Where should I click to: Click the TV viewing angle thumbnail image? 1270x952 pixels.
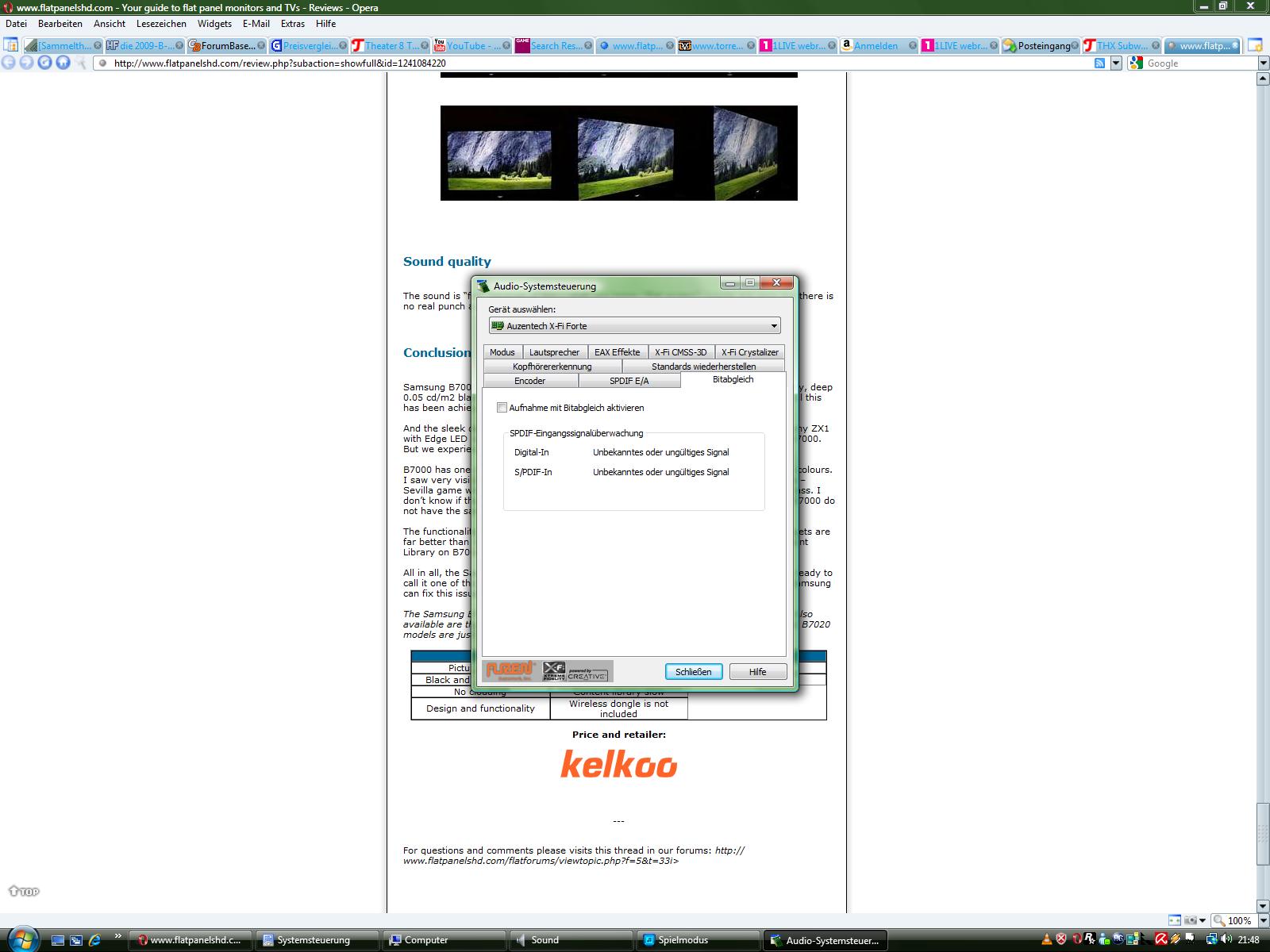coord(618,153)
